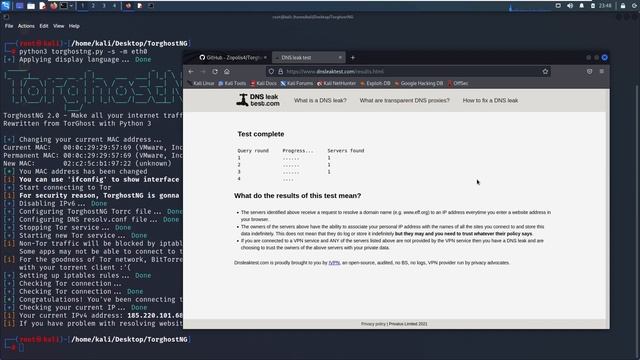Open the Kali applications menu icon
The width and height of the screenshot is (640, 360).
(5, 6)
